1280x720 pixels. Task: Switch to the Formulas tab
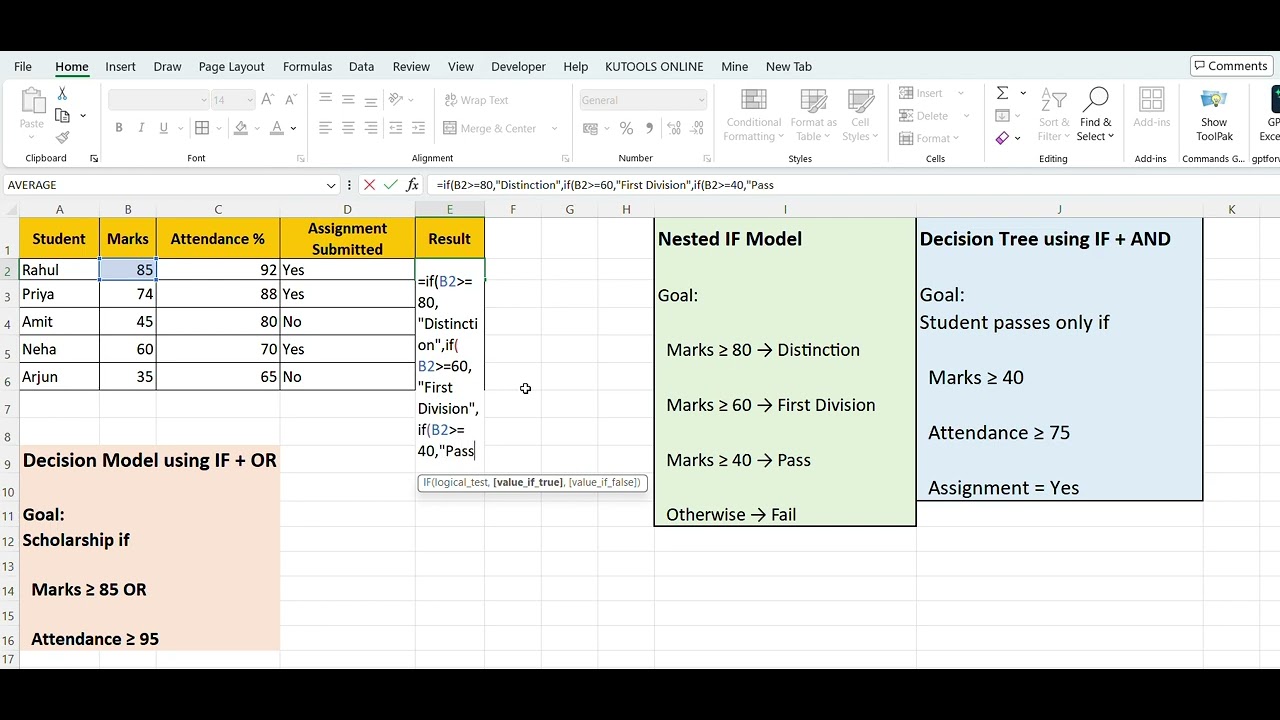tap(307, 67)
